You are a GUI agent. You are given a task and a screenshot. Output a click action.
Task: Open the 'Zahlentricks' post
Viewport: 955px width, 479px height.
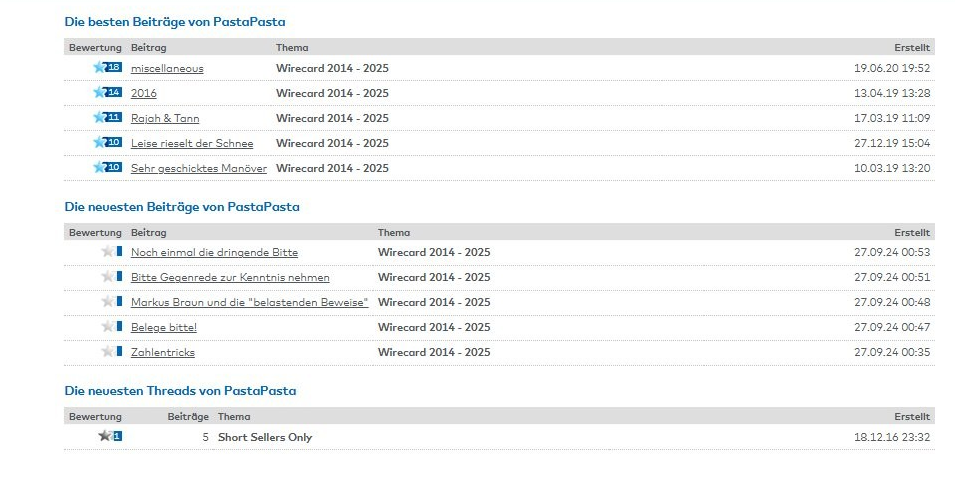point(163,352)
